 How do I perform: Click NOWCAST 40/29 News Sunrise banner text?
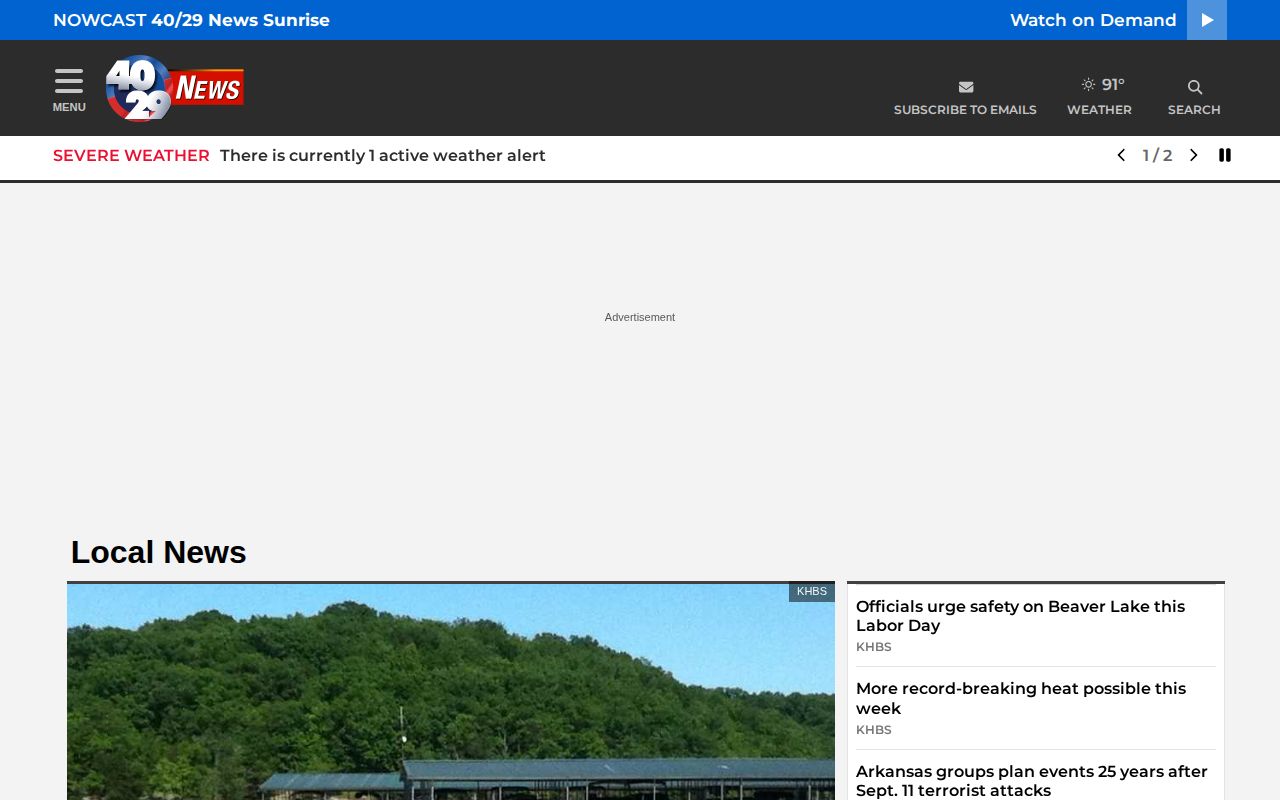191,20
